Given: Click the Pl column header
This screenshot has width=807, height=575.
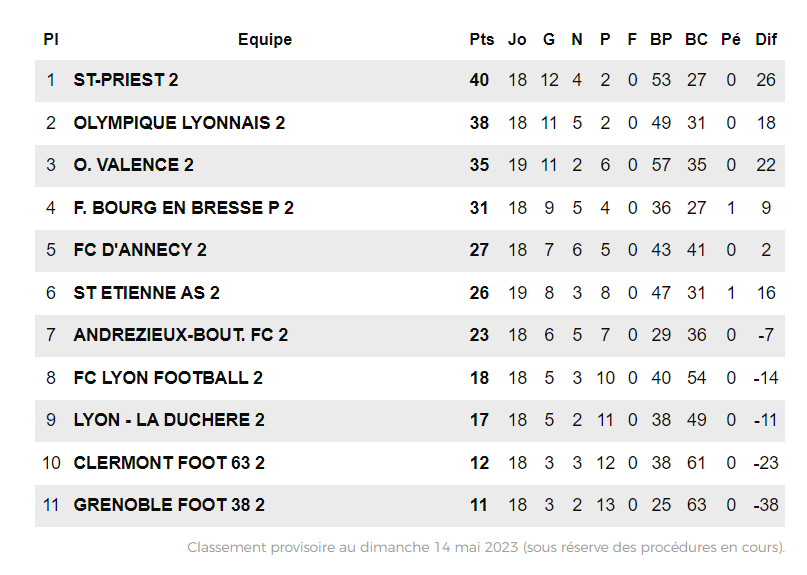Looking at the screenshot, I should (51, 40).
